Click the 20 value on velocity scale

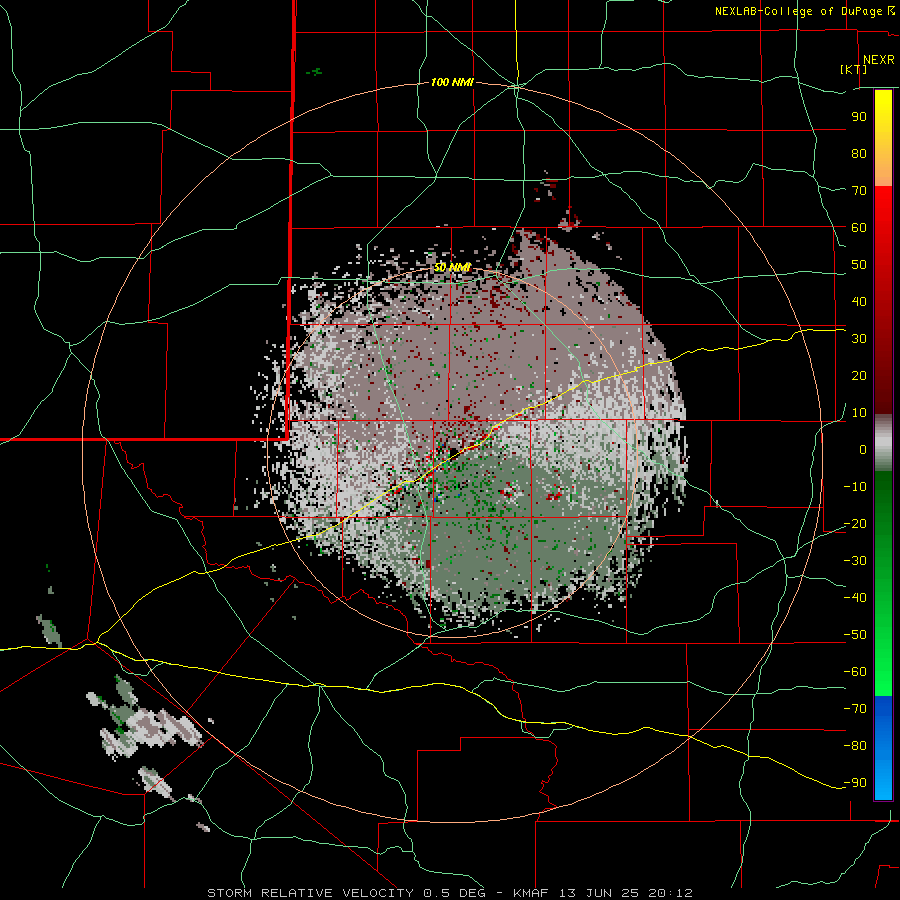pos(859,375)
